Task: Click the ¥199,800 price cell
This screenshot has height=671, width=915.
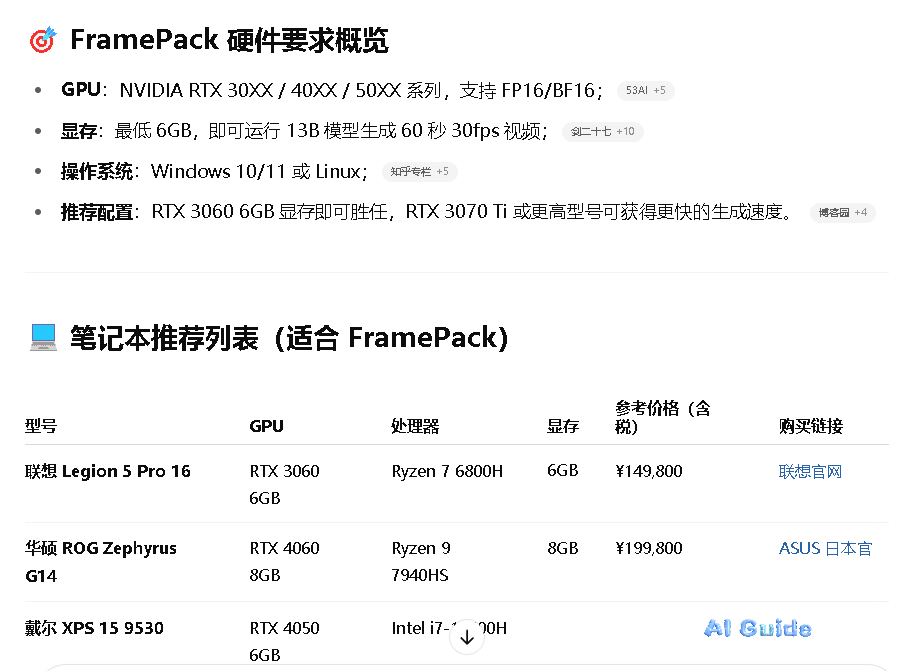Action: [x=649, y=548]
